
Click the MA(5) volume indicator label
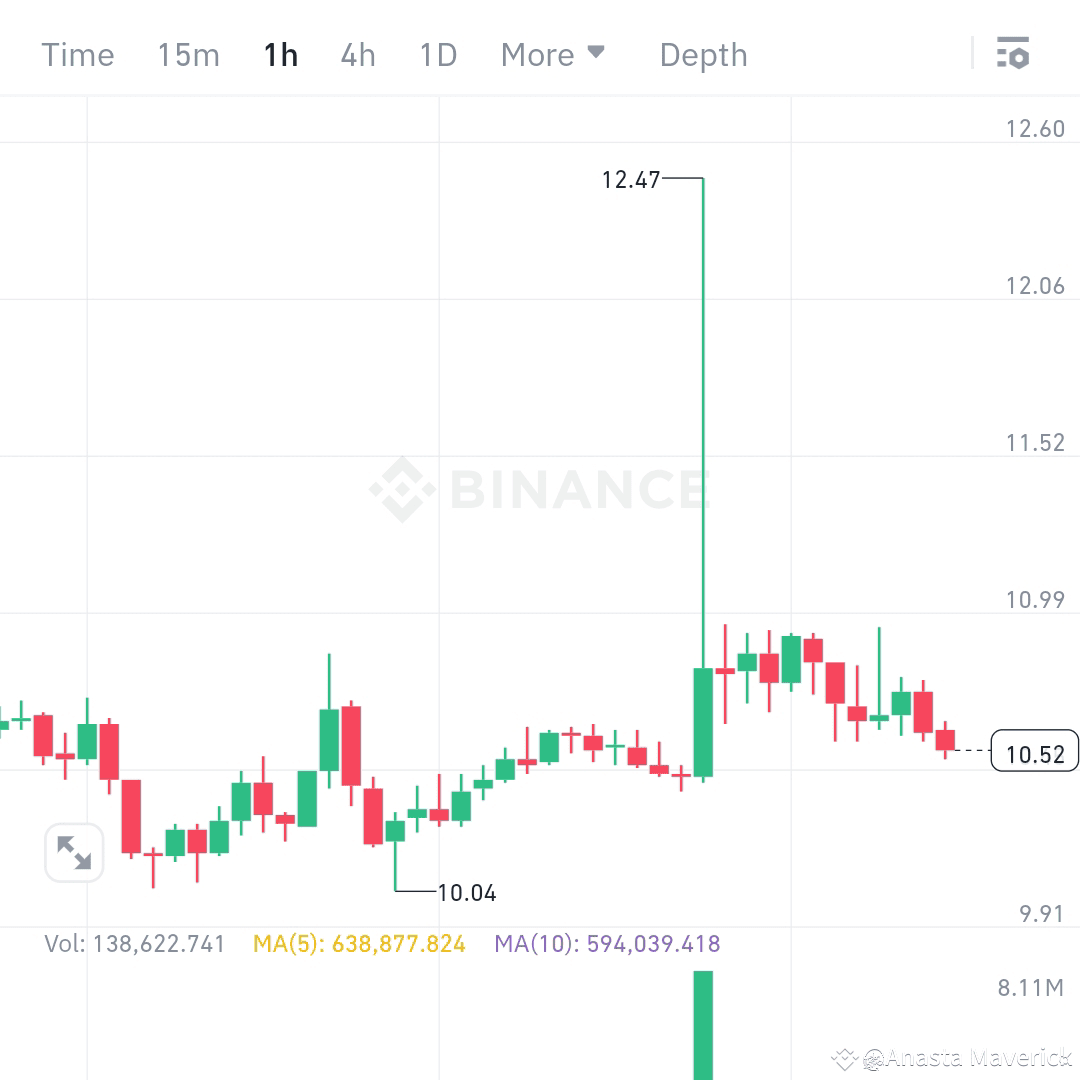[360, 943]
